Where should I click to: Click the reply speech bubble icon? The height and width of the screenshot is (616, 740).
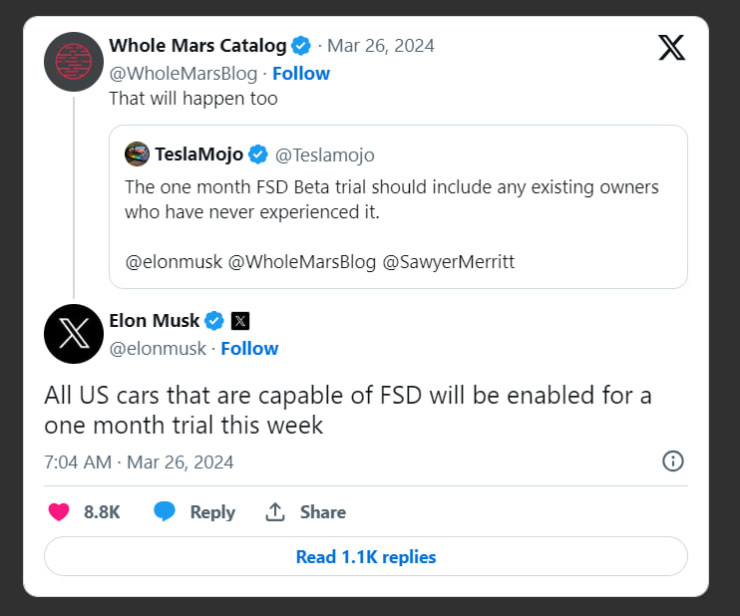165,512
